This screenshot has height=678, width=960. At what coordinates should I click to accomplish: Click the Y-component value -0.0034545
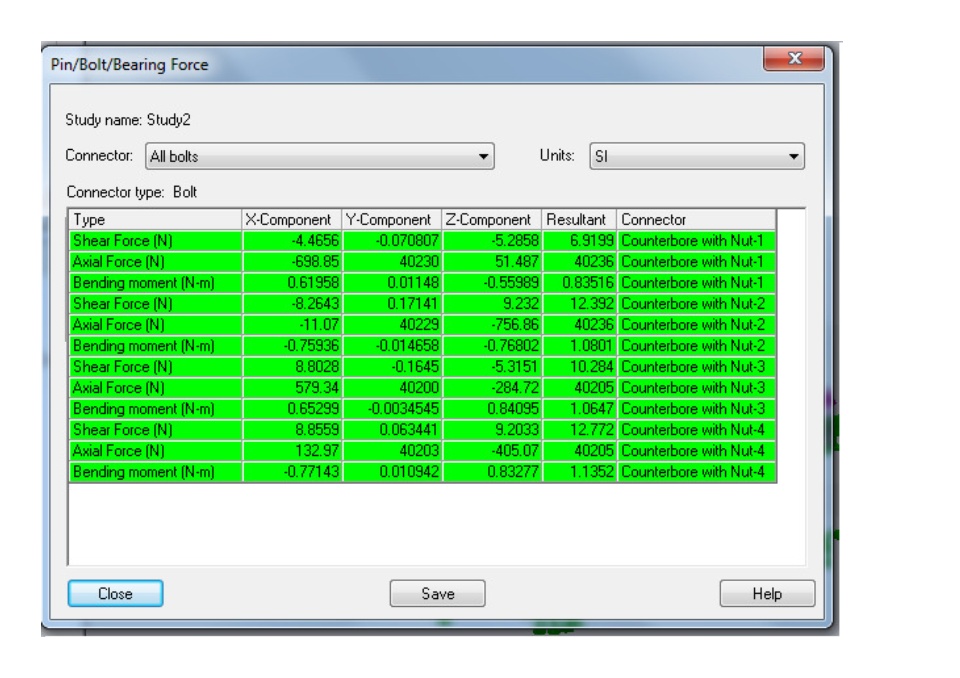403,409
